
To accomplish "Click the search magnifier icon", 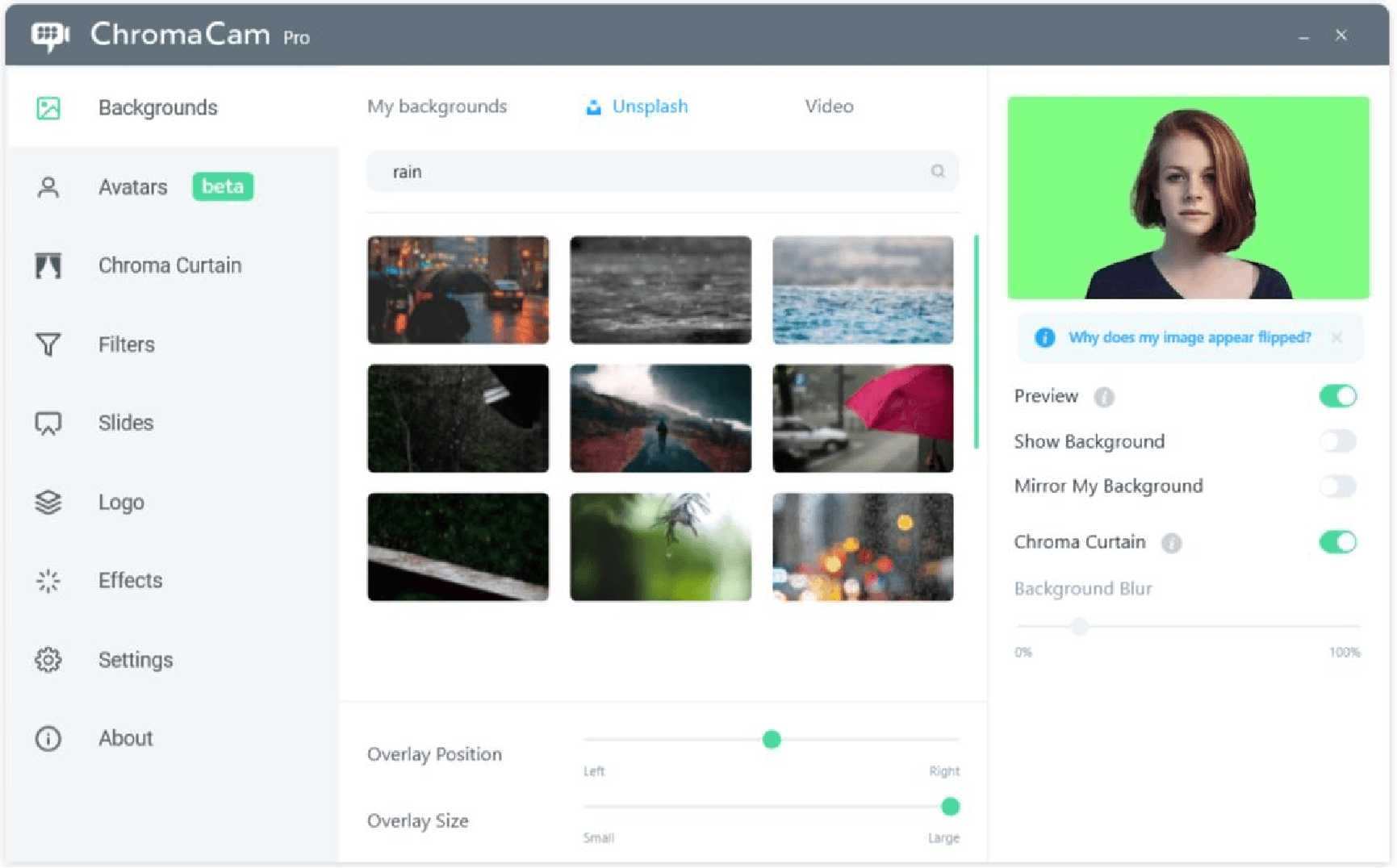I will coord(937,171).
